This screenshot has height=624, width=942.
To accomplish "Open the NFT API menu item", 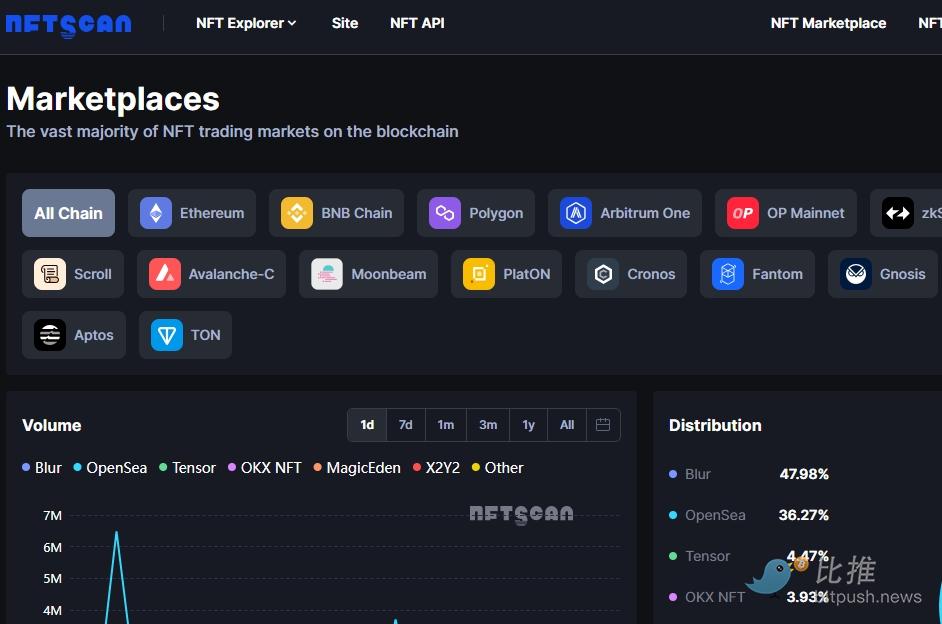I will (x=418, y=23).
